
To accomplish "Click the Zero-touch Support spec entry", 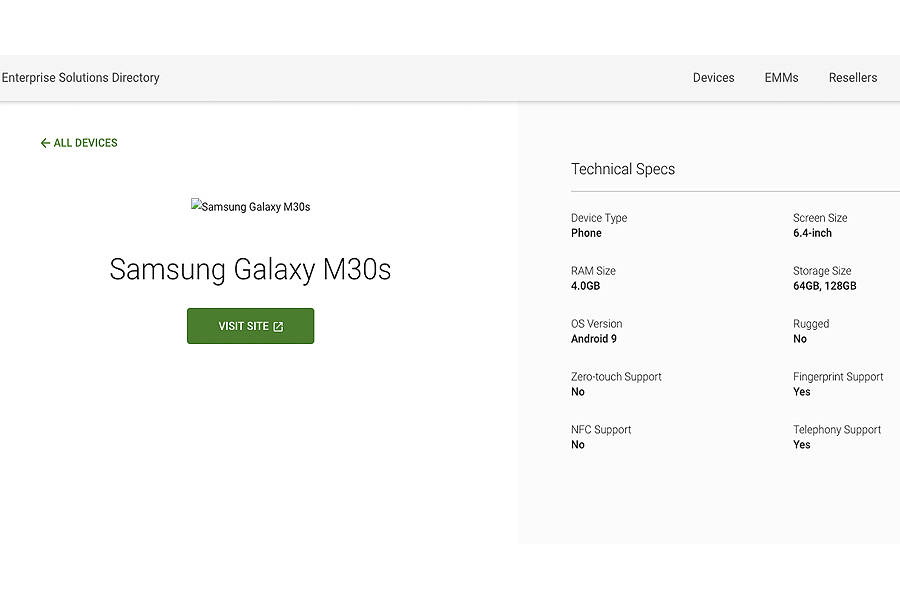I will click(616, 384).
